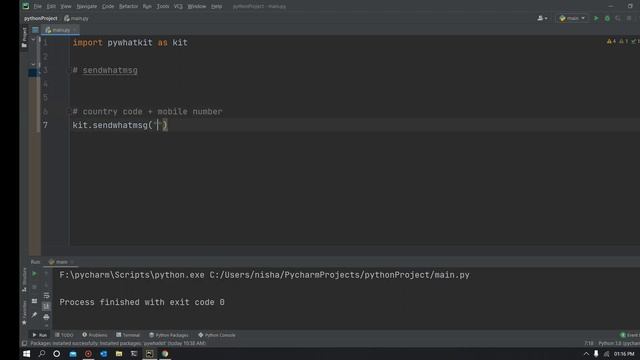Open the Terminal tool window tab
The width and height of the screenshot is (640, 360).
[x=128, y=335]
